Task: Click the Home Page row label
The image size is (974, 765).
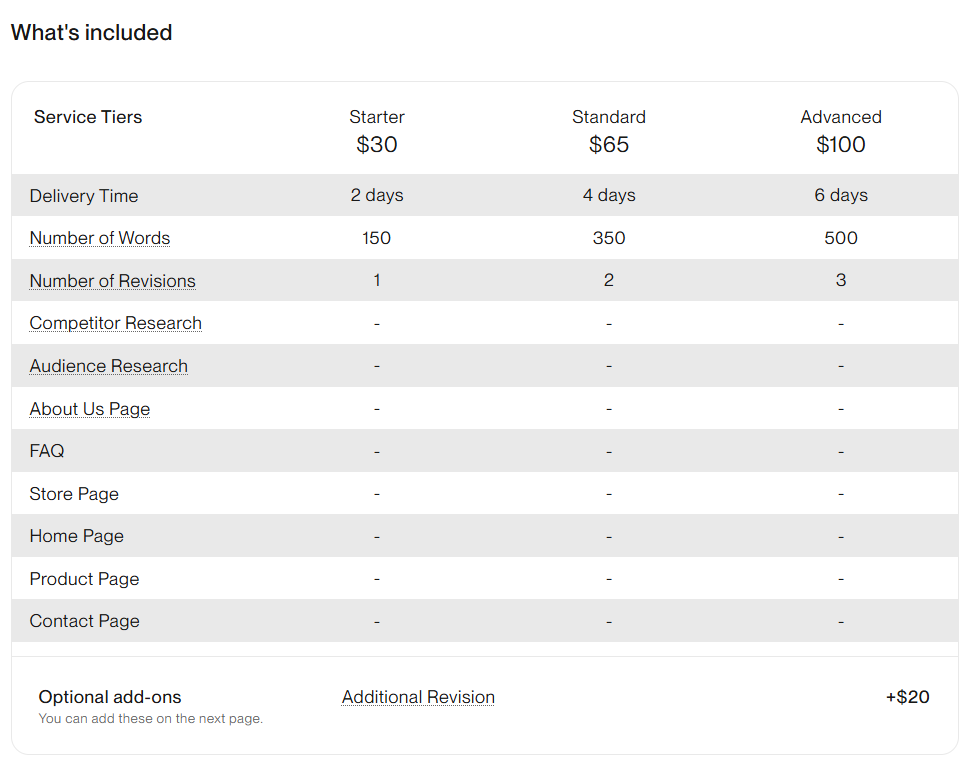Action: (x=77, y=536)
